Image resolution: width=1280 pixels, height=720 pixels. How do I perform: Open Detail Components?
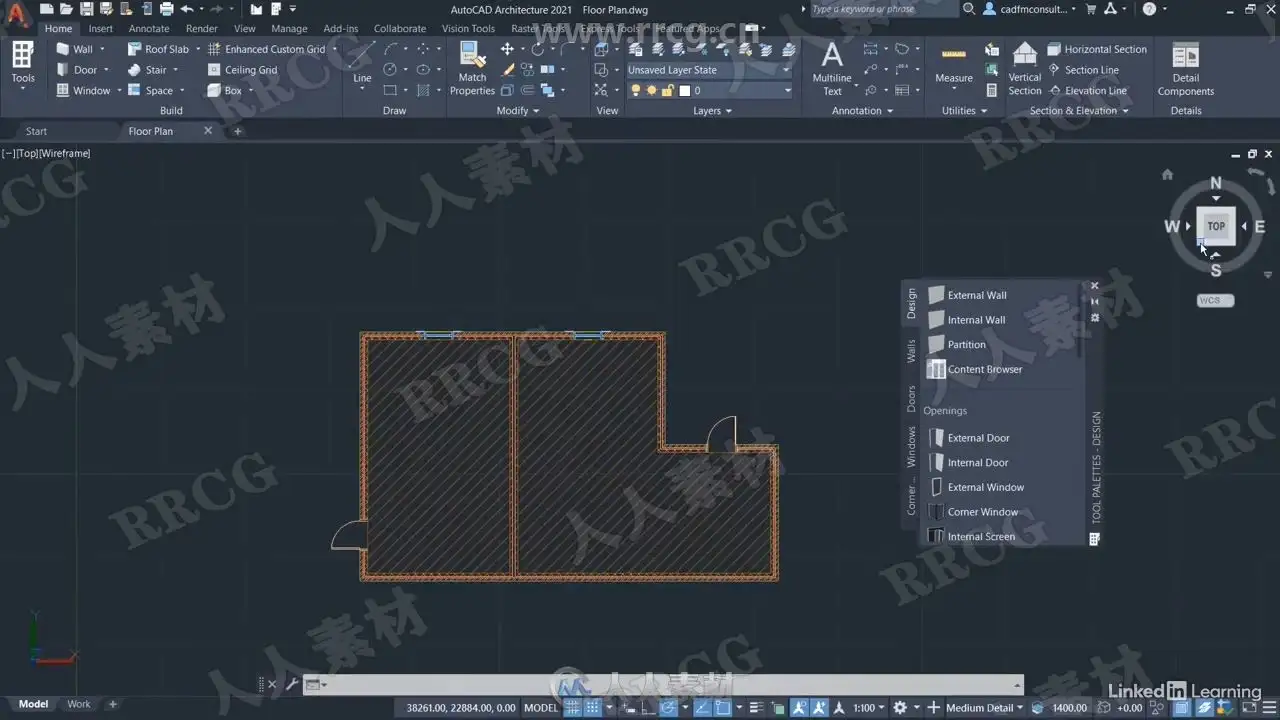pos(1186,69)
